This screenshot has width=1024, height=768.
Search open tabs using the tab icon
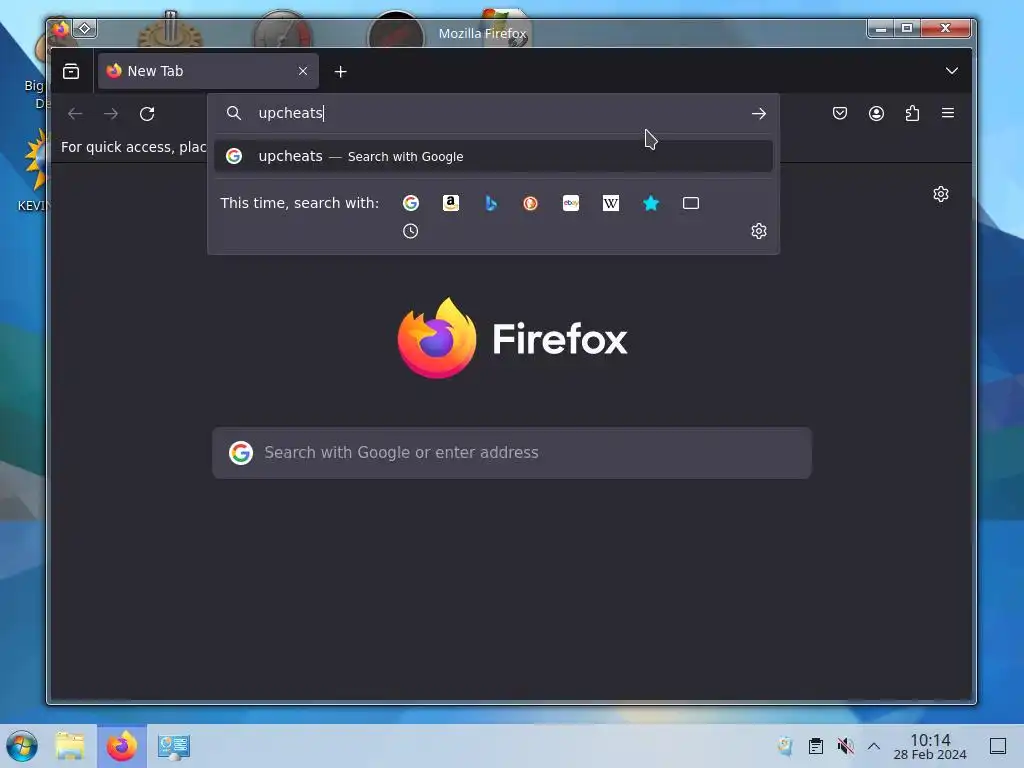[691, 203]
